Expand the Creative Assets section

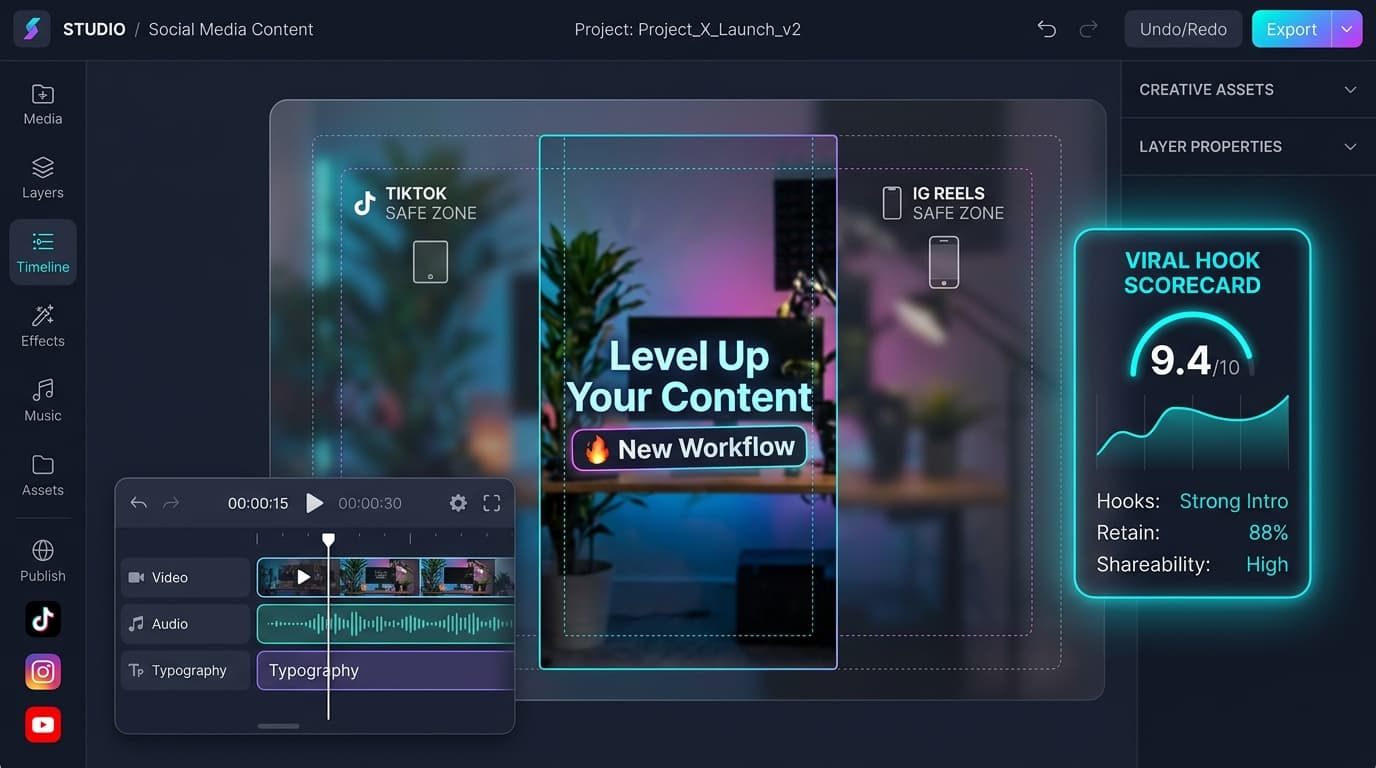point(1248,89)
